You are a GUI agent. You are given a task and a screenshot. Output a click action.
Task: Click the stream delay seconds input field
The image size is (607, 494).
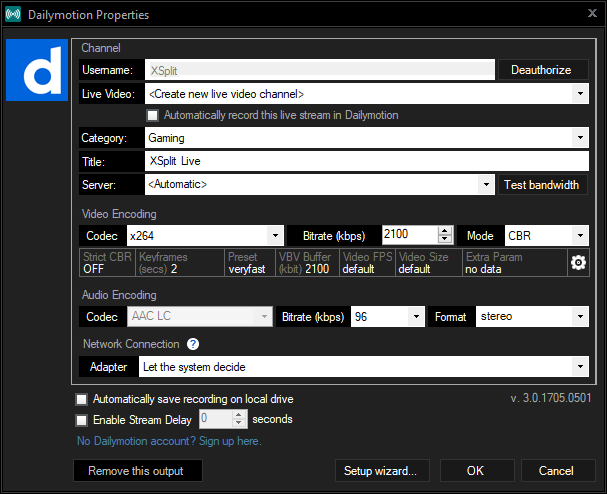216,419
